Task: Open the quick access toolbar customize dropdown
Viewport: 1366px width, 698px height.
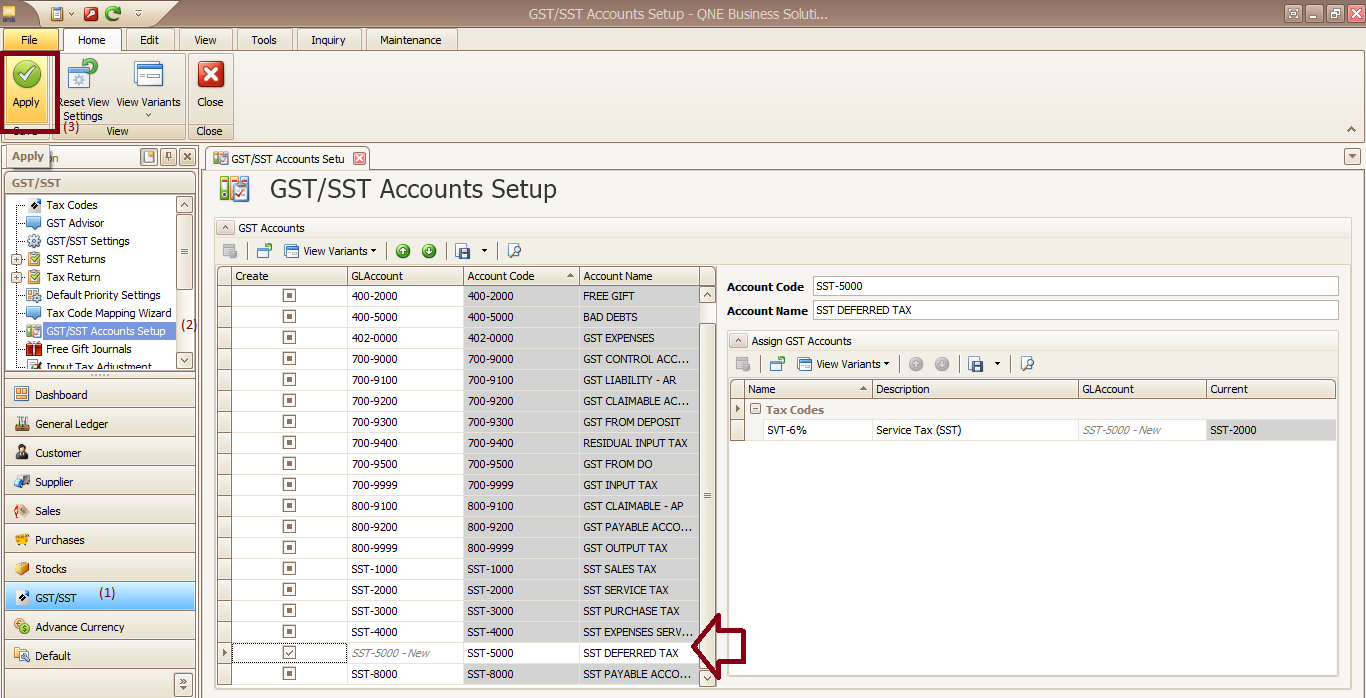Action: point(138,13)
